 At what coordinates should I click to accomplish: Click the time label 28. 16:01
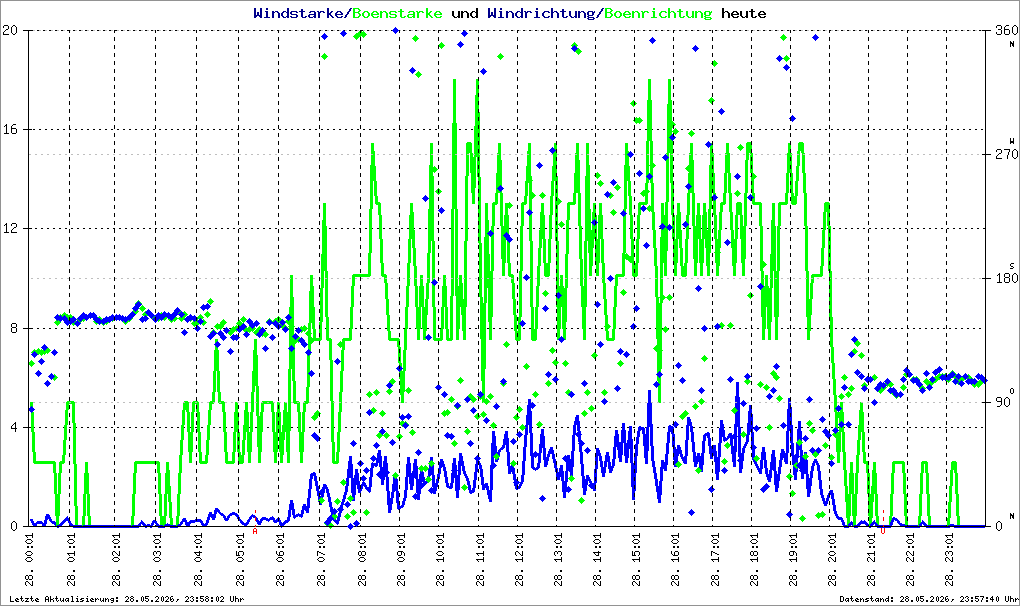click(x=677, y=560)
